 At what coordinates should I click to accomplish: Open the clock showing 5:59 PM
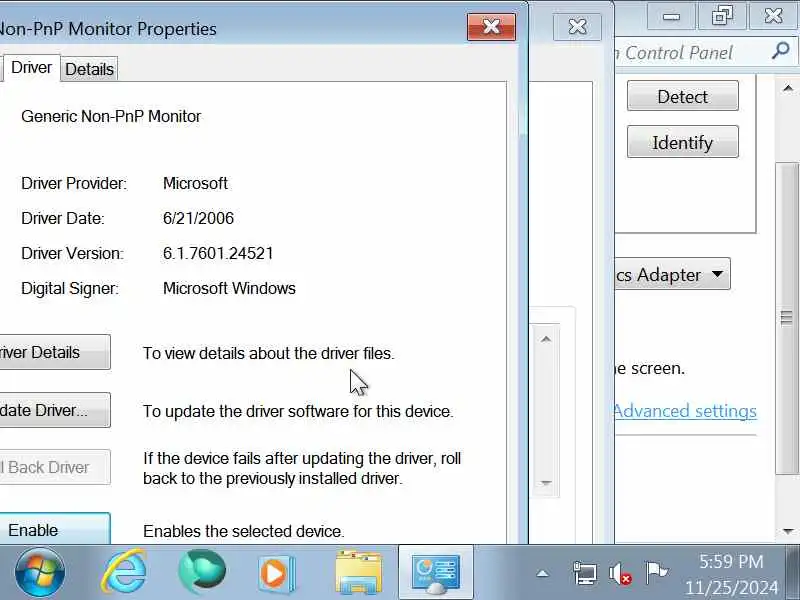click(x=731, y=561)
